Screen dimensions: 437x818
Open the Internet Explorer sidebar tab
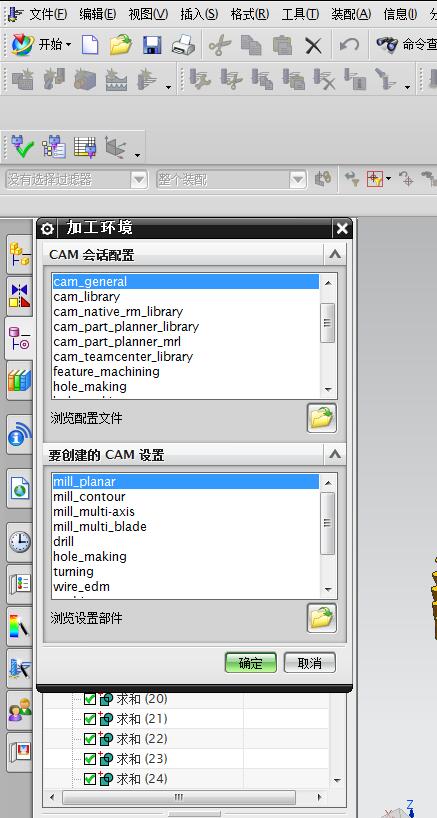click(20, 489)
